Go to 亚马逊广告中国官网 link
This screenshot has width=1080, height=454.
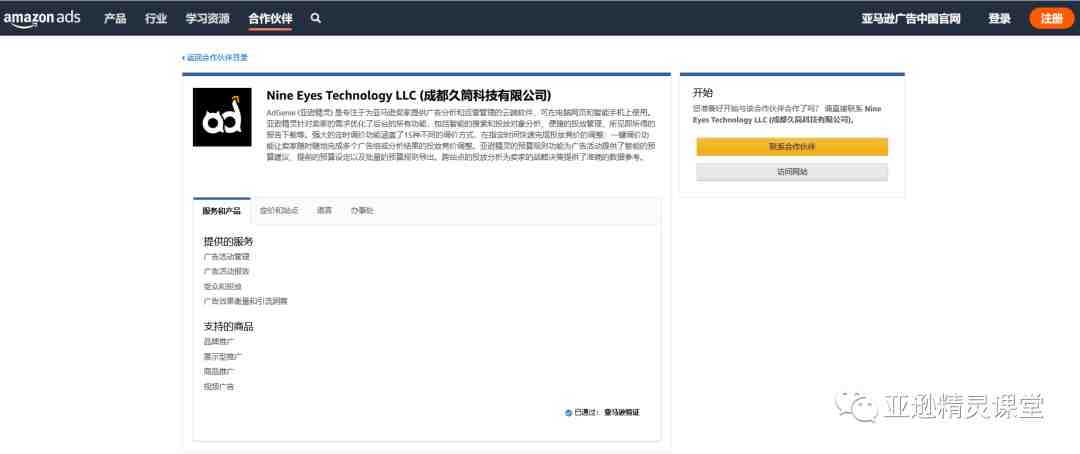[911, 19]
